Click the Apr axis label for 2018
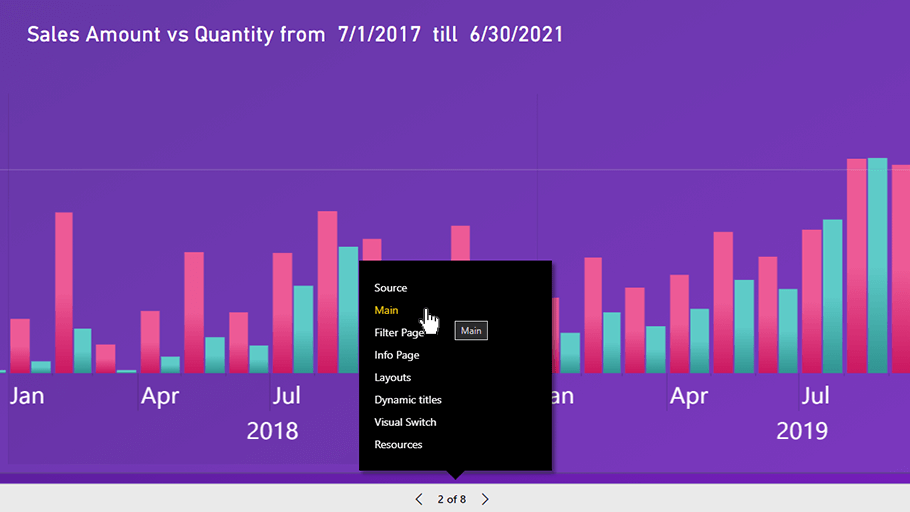This screenshot has width=910, height=512. pos(160,396)
